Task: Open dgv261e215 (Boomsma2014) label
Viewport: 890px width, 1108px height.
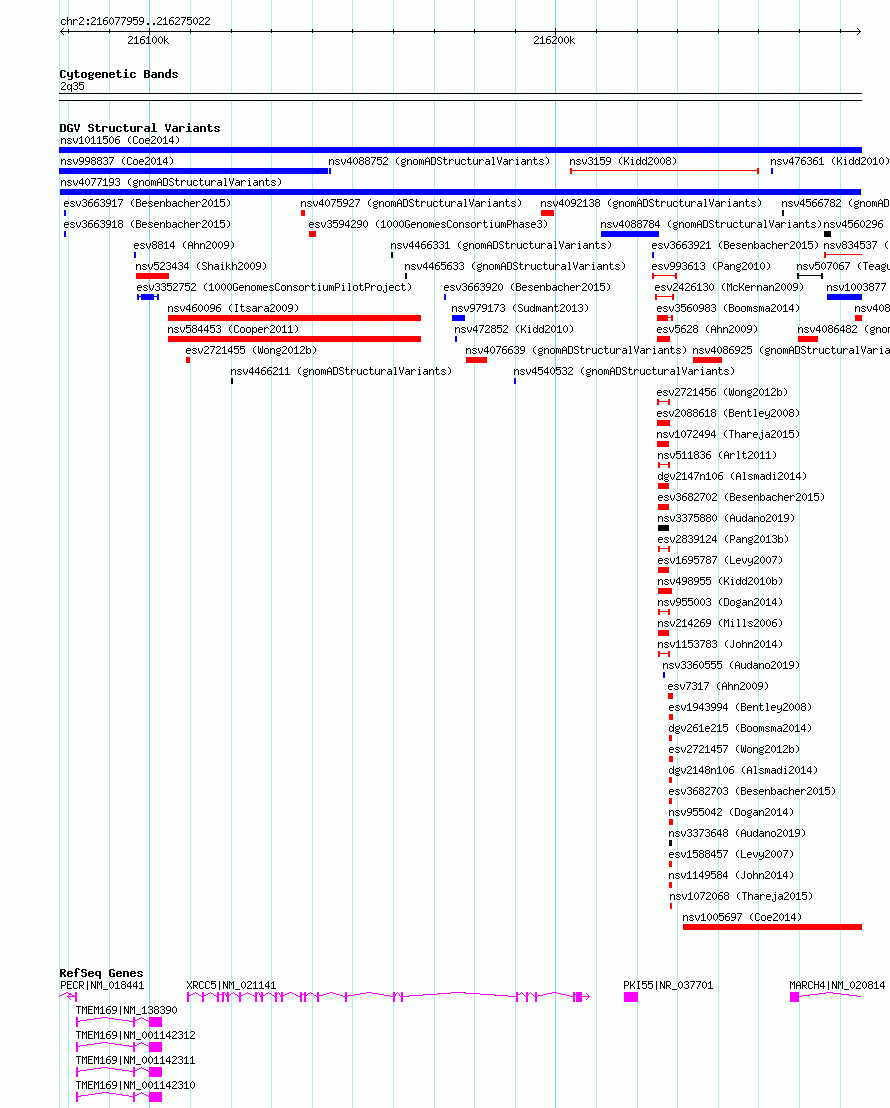Action: coord(740,729)
